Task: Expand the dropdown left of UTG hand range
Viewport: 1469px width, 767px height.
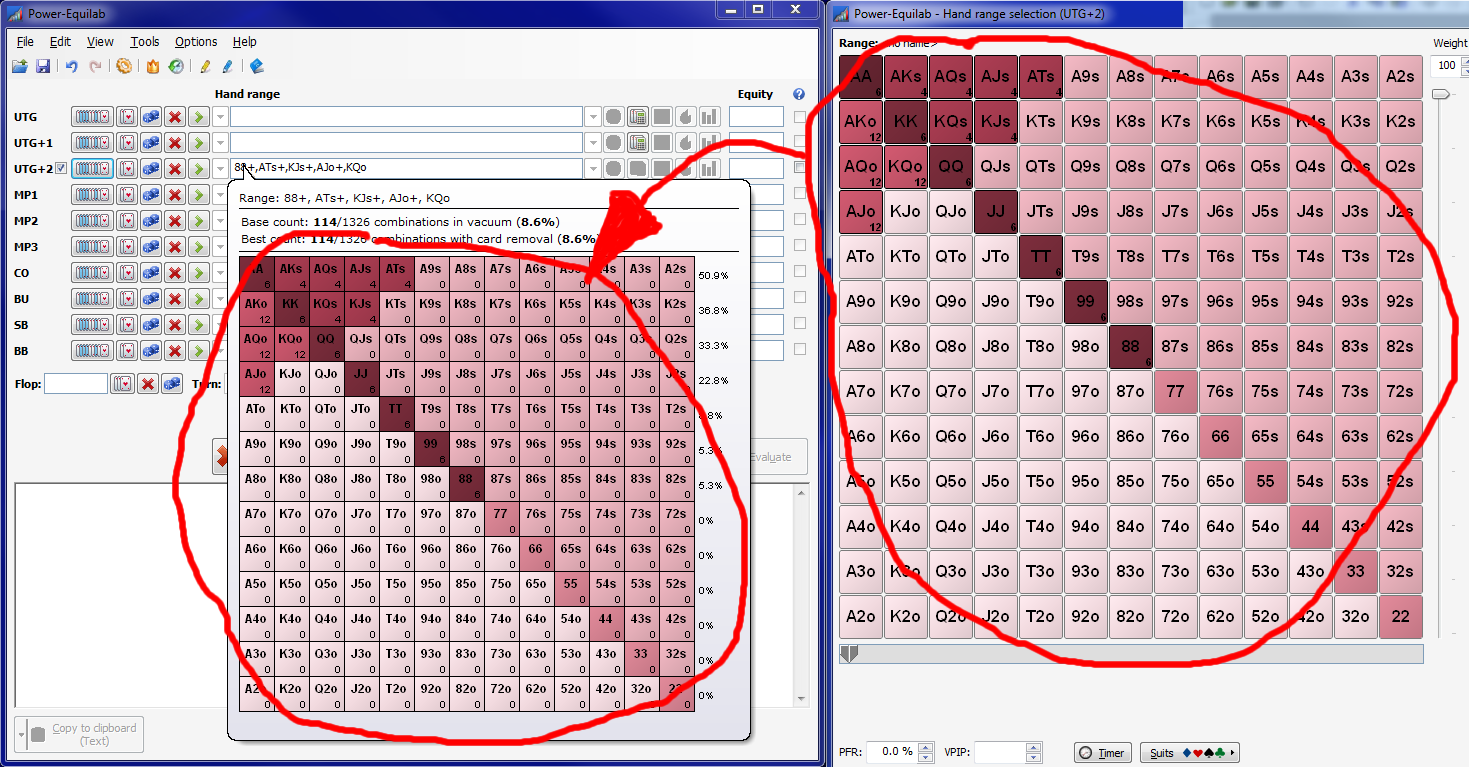Action: 221,117
